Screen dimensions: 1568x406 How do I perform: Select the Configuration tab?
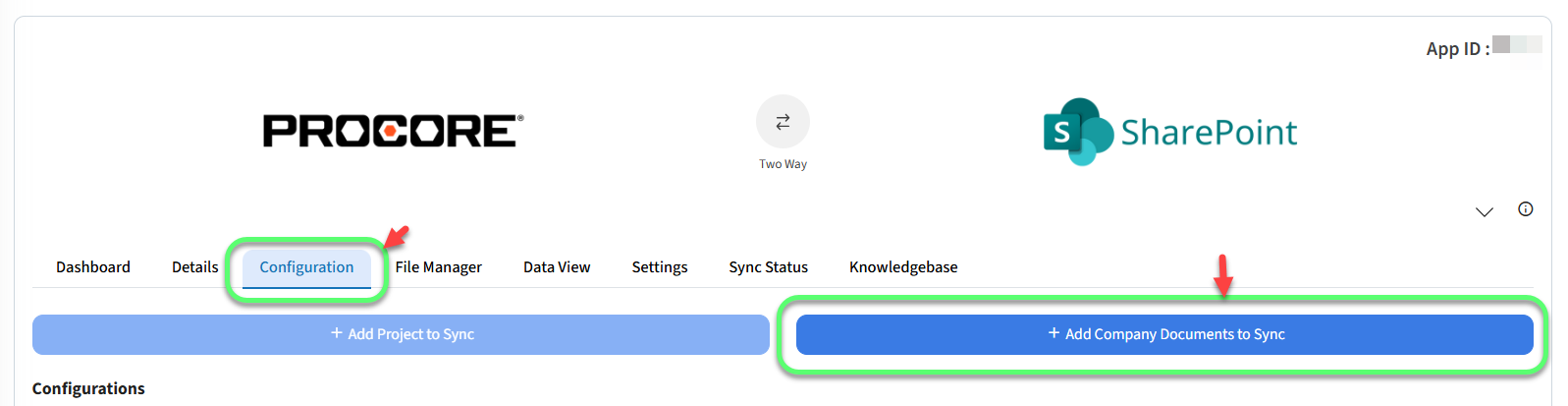(306, 267)
